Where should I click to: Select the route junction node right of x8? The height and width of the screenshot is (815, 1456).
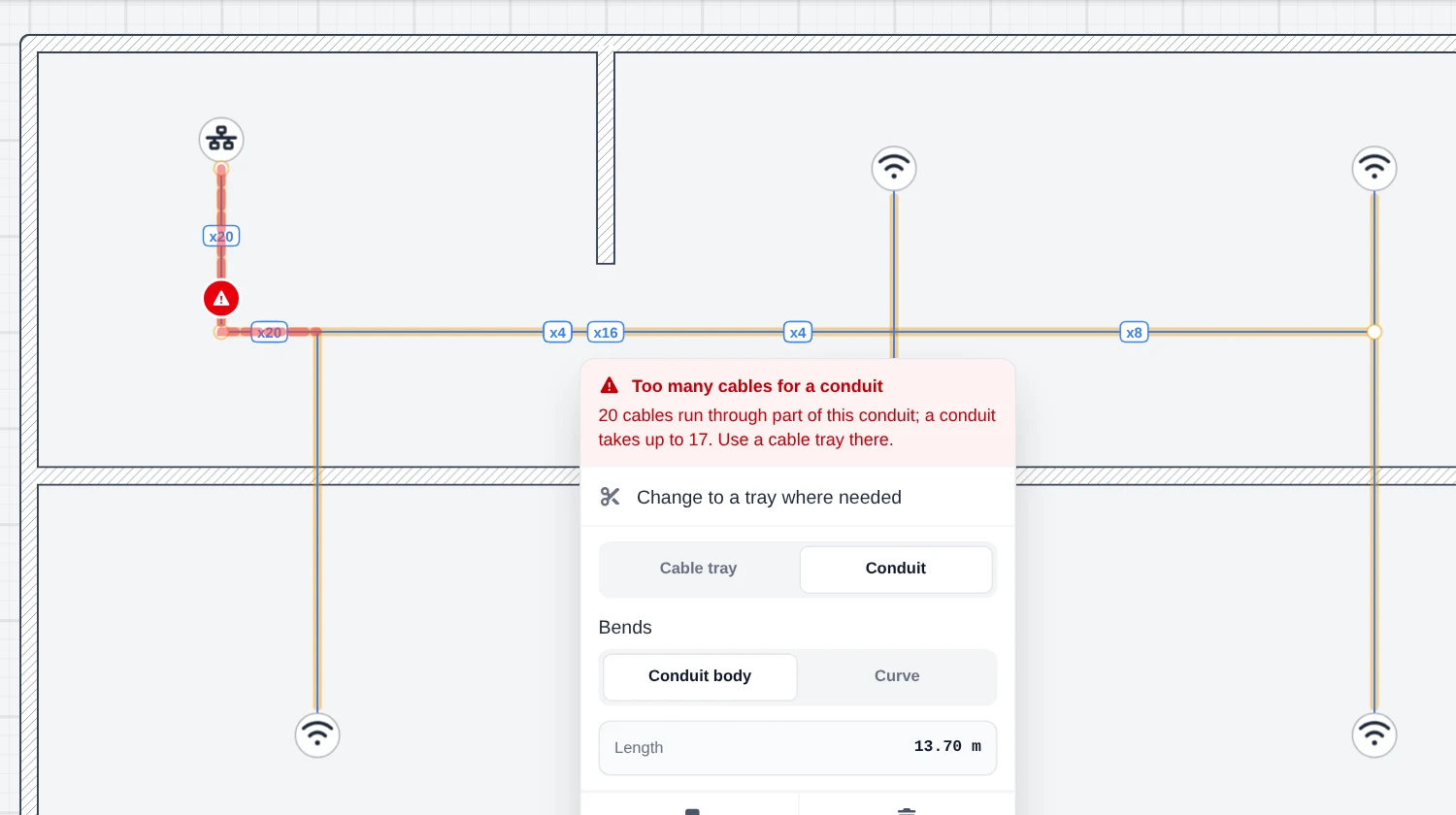coord(1374,332)
